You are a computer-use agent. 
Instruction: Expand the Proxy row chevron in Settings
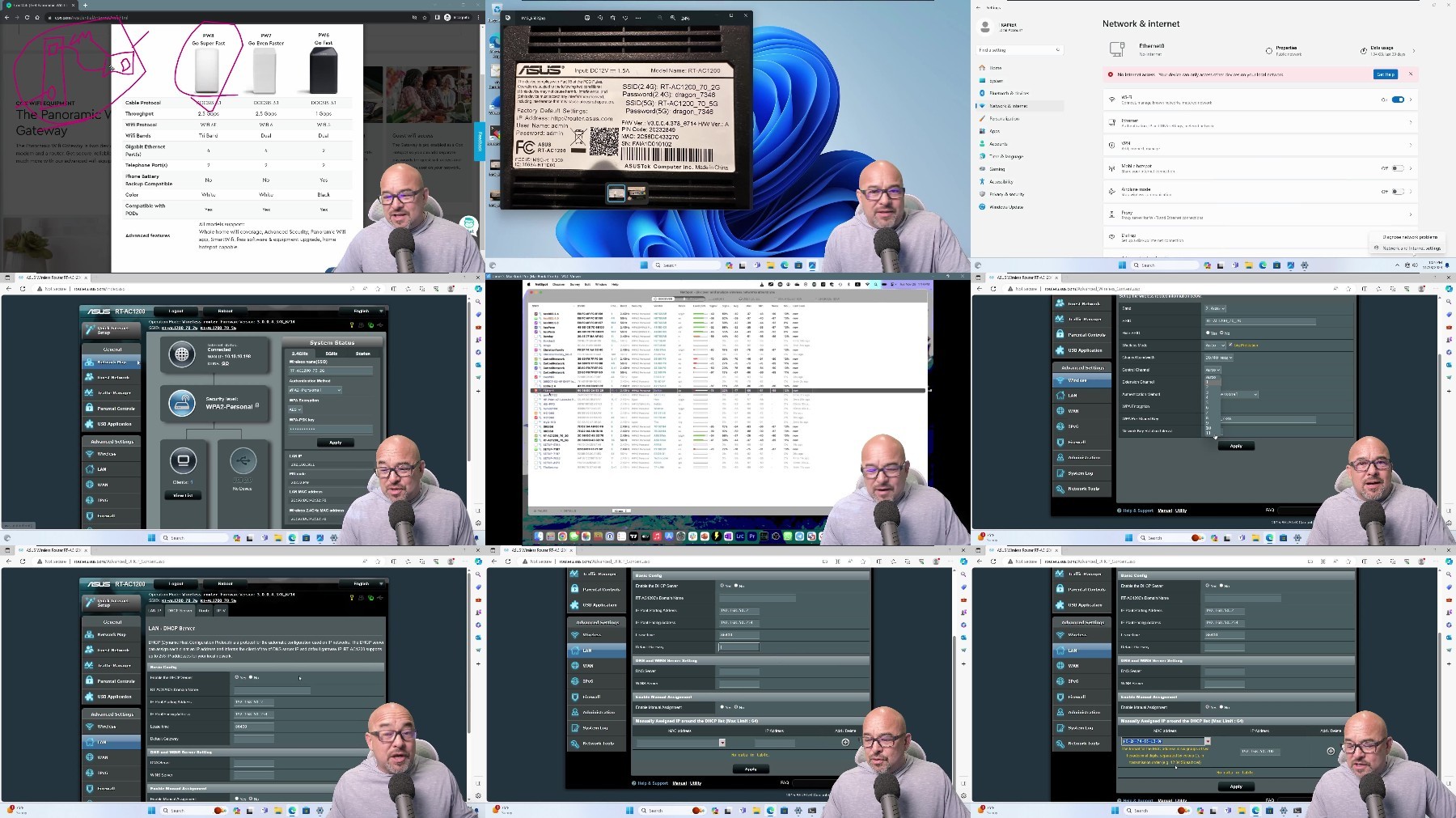[1411, 214]
